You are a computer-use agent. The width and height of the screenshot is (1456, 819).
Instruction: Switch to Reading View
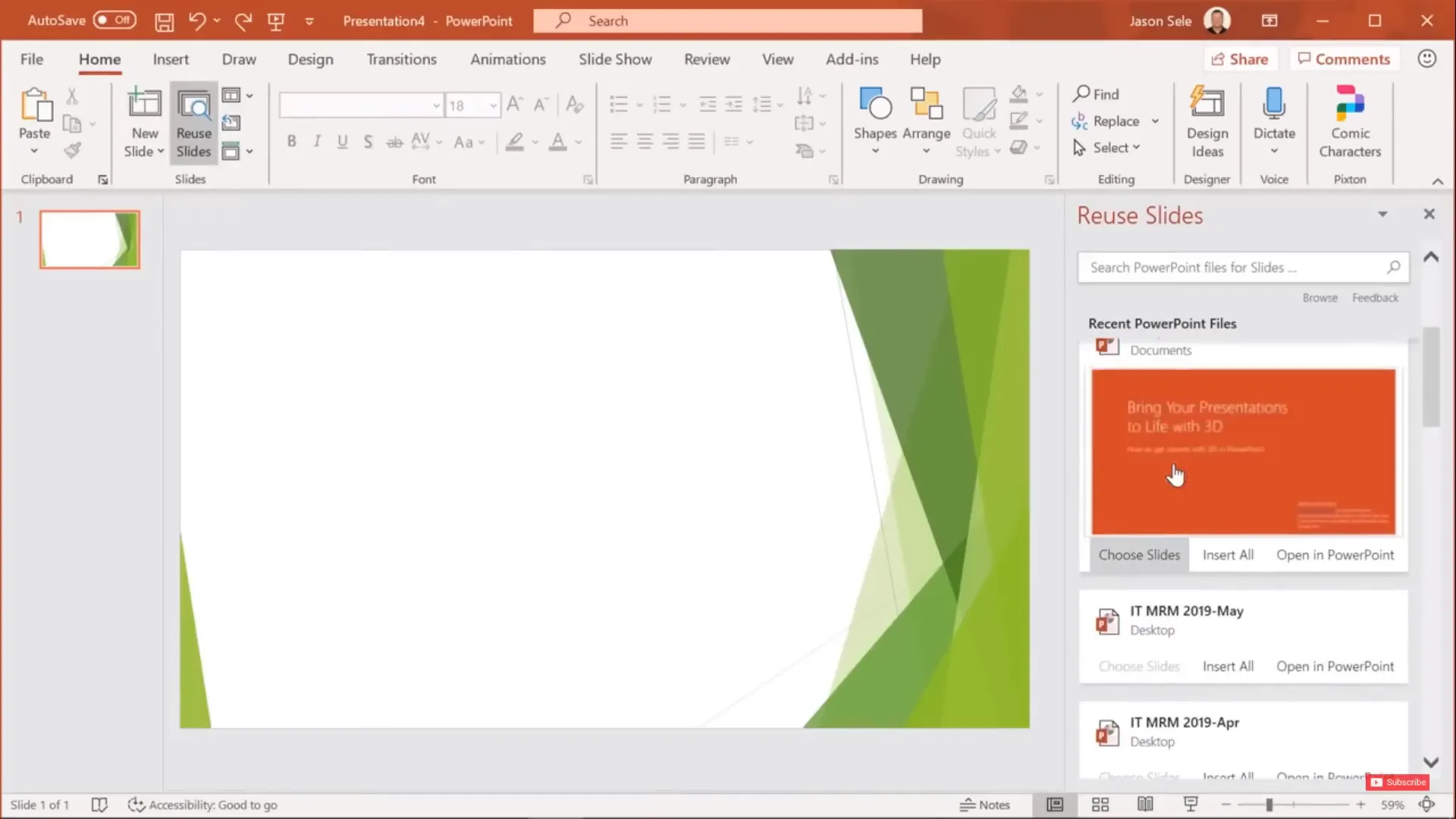tap(1145, 805)
